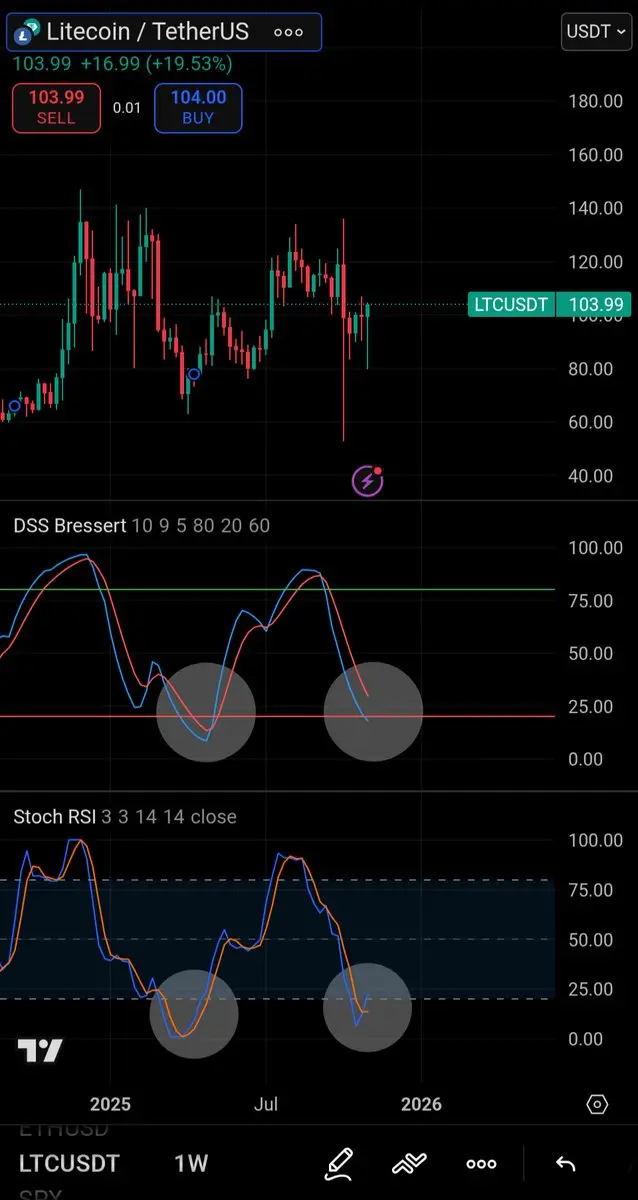This screenshot has width=638, height=1200.
Task: Change the 1W timeframe interval
Action: pos(190,1164)
